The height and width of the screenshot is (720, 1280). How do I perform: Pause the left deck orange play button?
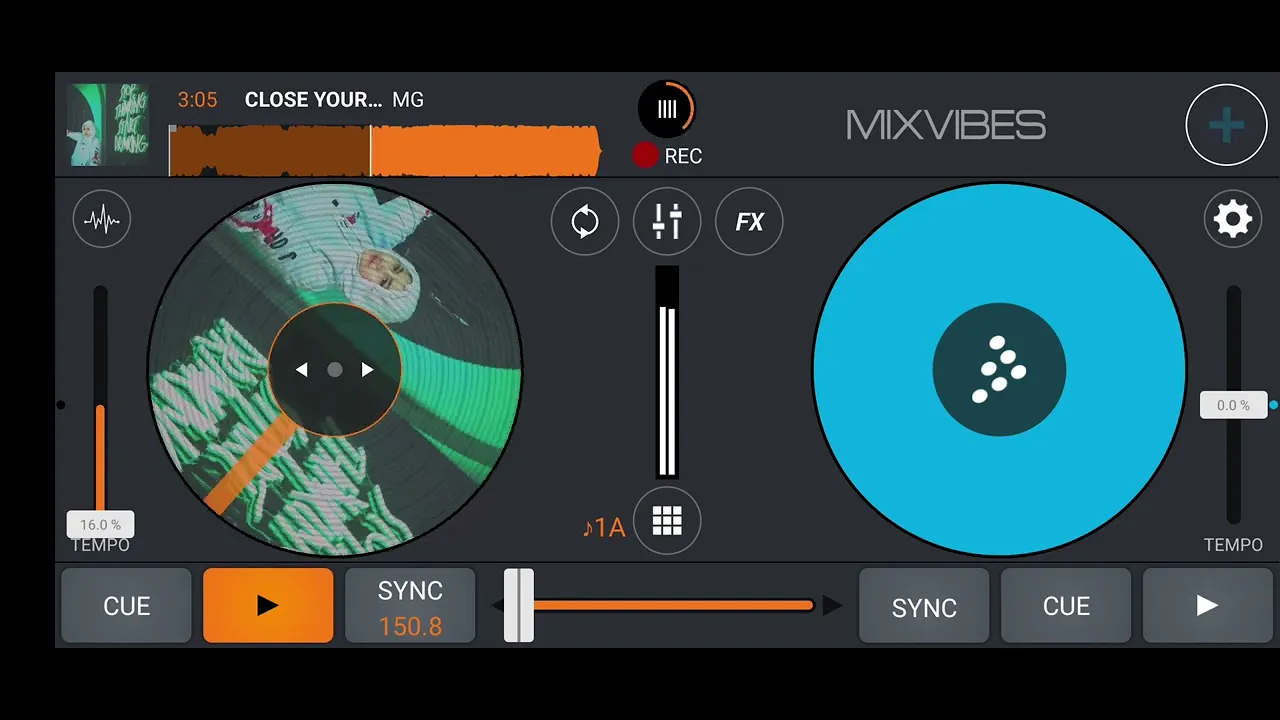click(268, 605)
